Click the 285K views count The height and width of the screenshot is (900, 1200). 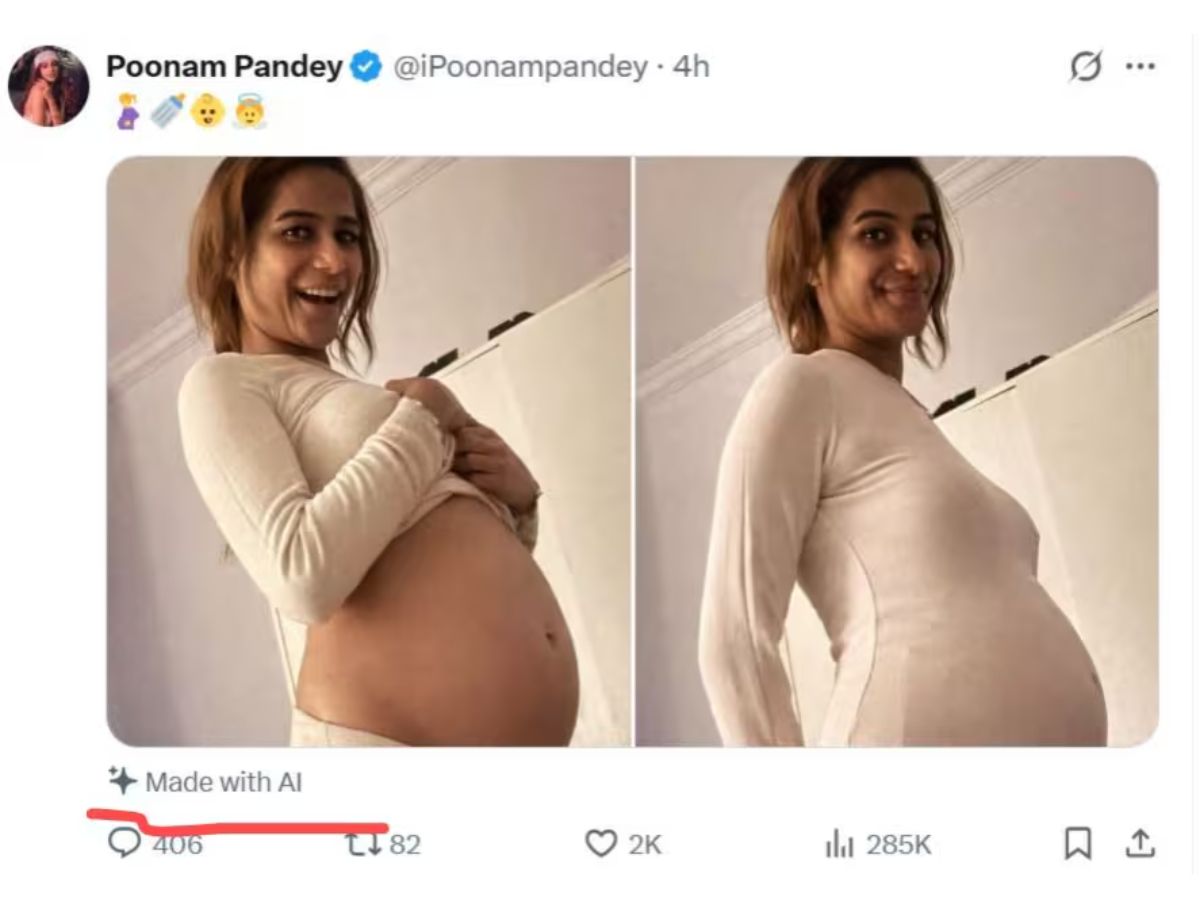pos(898,845)
